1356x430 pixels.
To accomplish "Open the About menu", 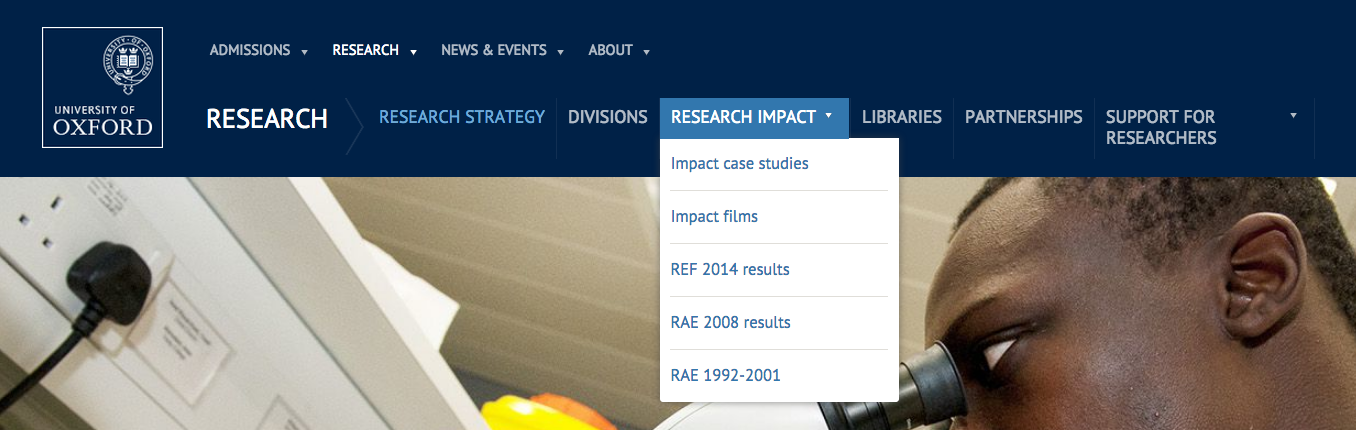I will click(610, 50).
